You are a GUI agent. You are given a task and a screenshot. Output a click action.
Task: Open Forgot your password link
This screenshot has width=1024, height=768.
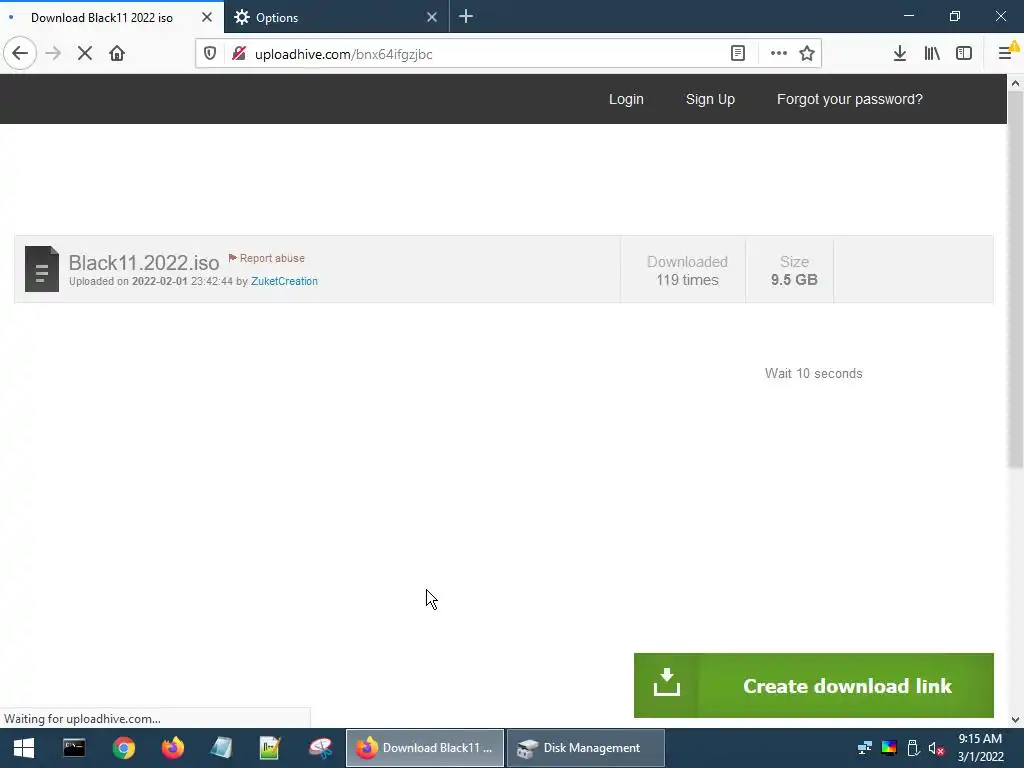point(850,99)
